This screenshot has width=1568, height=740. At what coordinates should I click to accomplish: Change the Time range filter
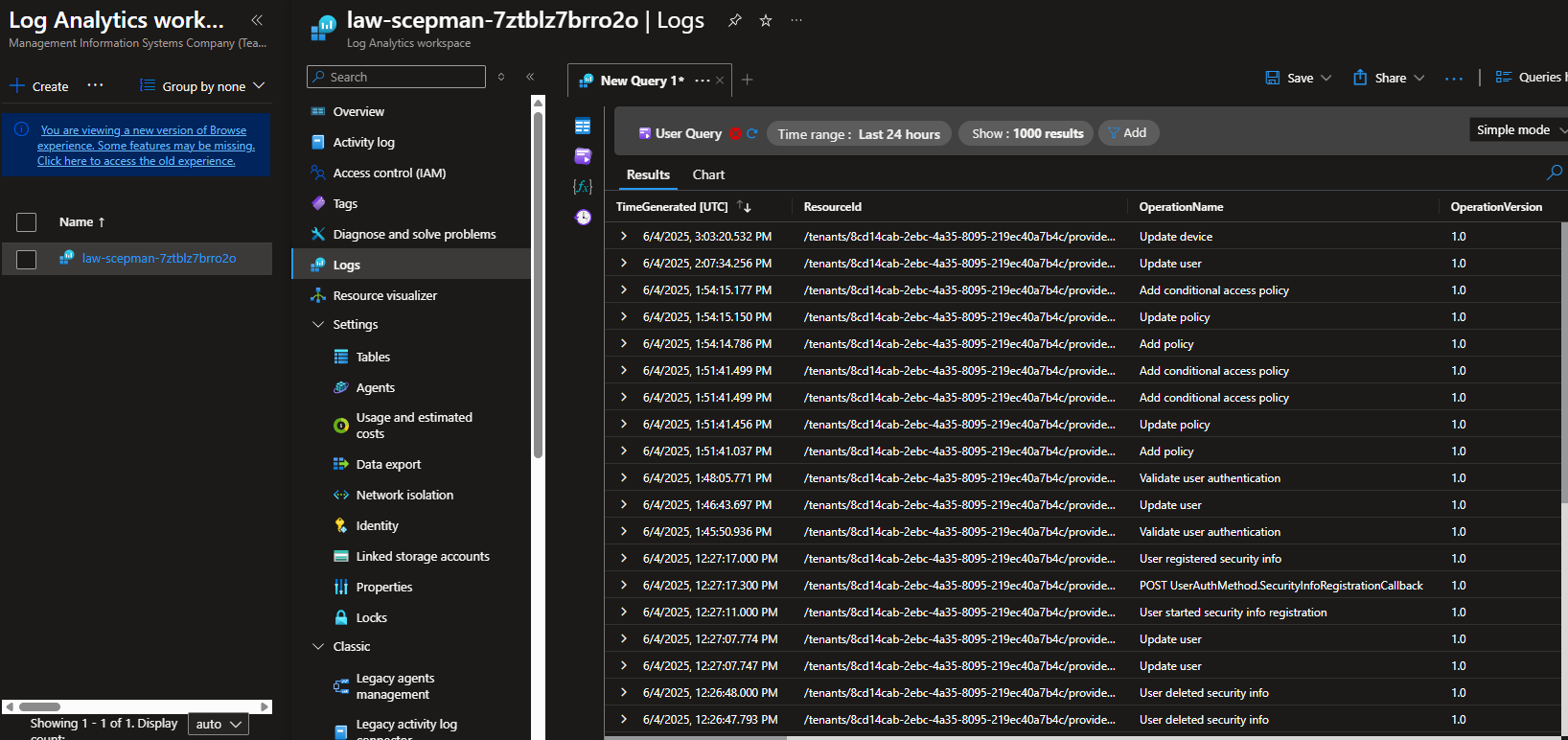pyautogui.click(x=859, y=133)
